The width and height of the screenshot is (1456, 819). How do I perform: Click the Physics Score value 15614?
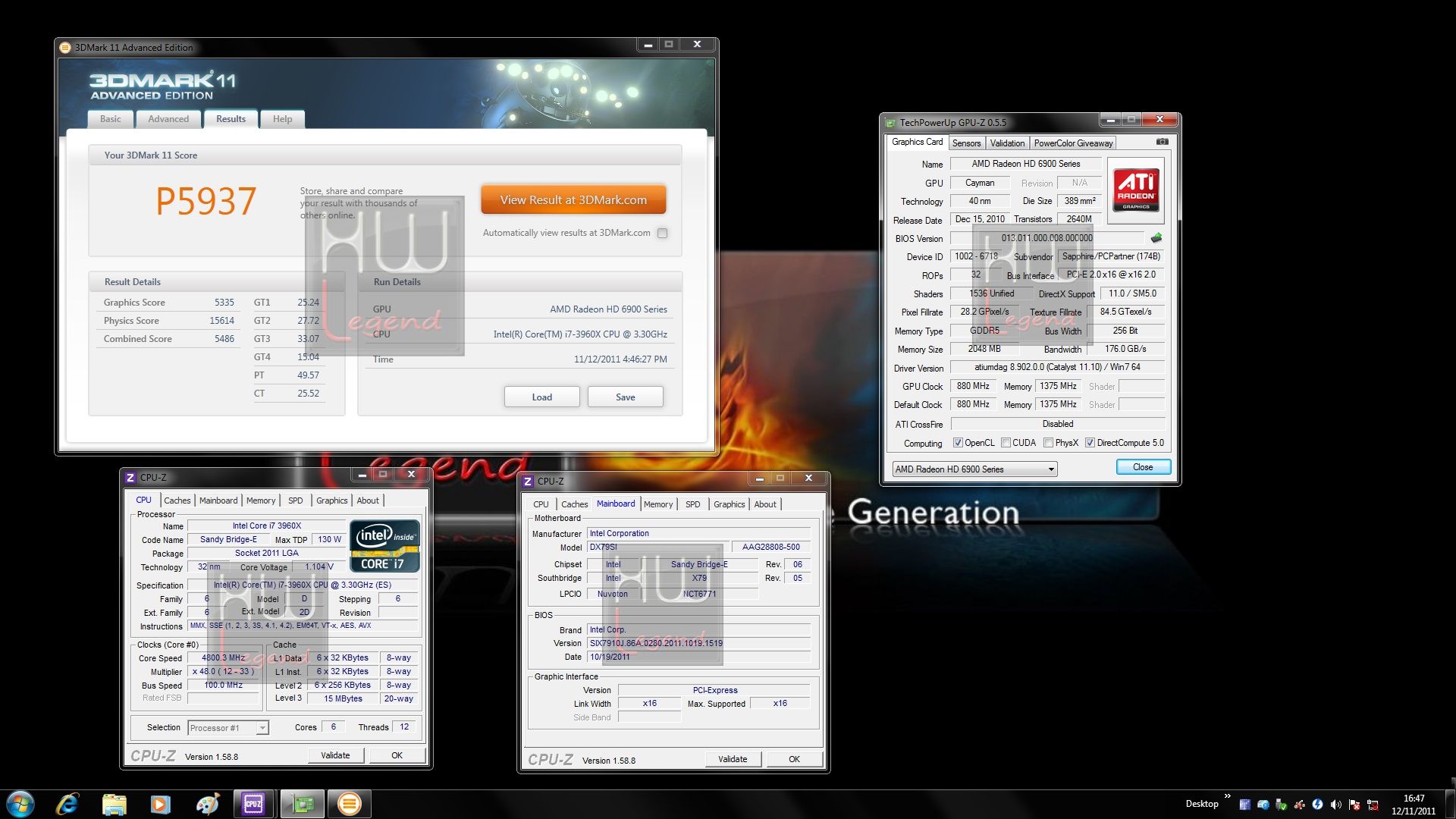point(221,321)
